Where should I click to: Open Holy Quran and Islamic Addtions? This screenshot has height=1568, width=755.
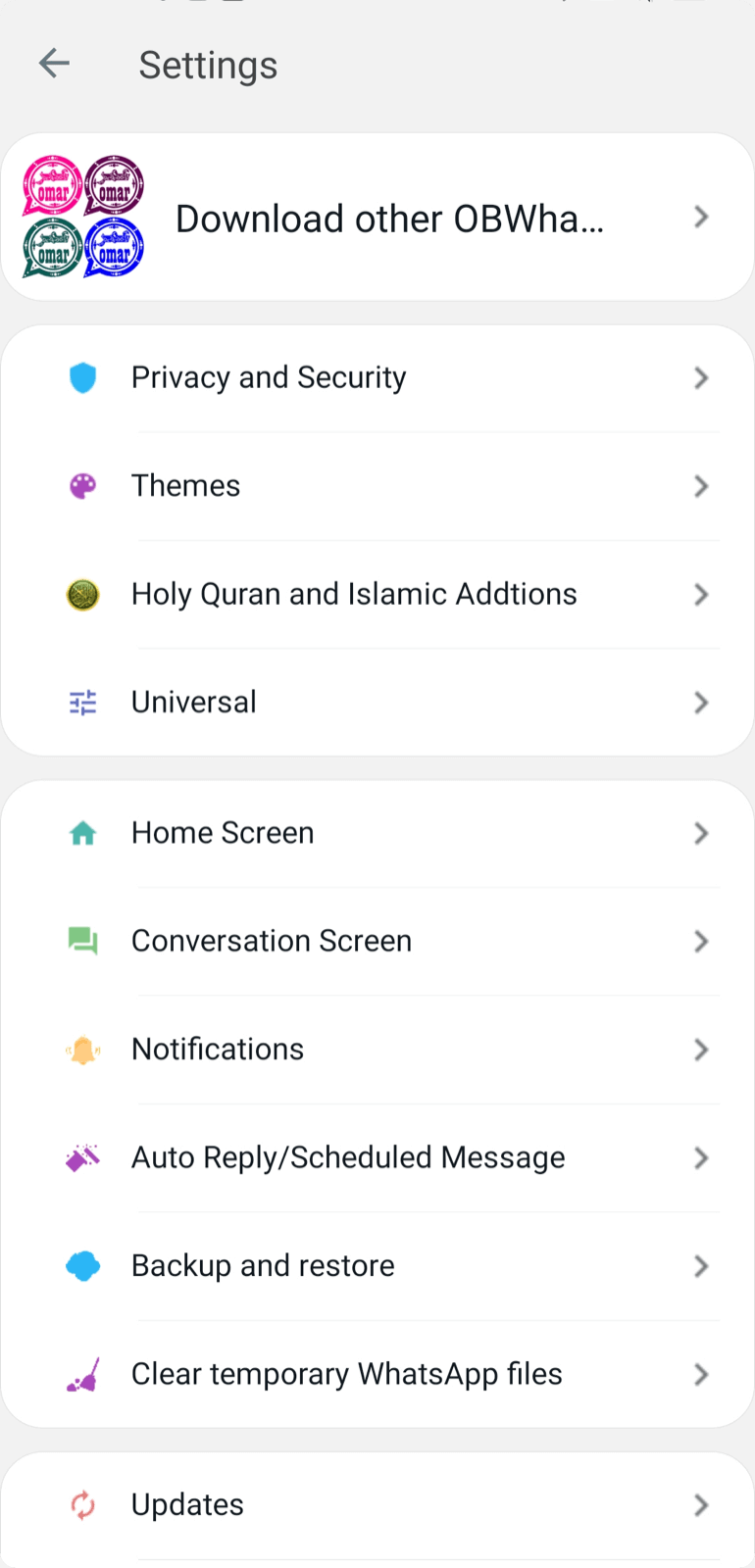tap(354, 595)
